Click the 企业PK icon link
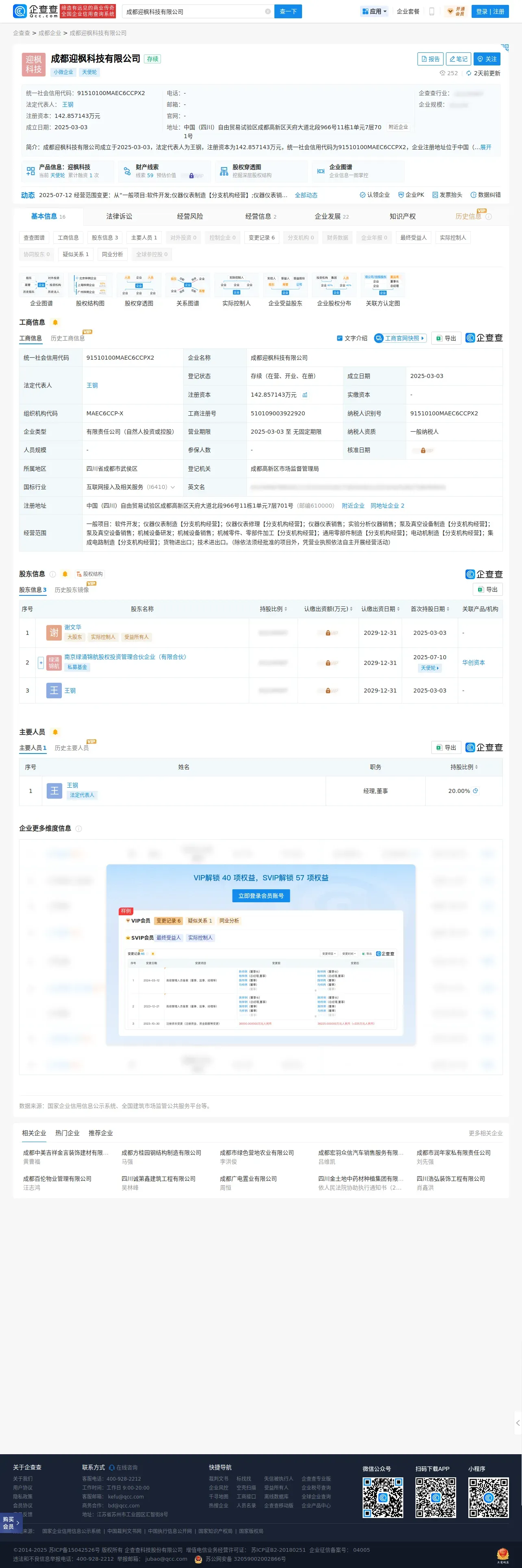 [411, 195]
